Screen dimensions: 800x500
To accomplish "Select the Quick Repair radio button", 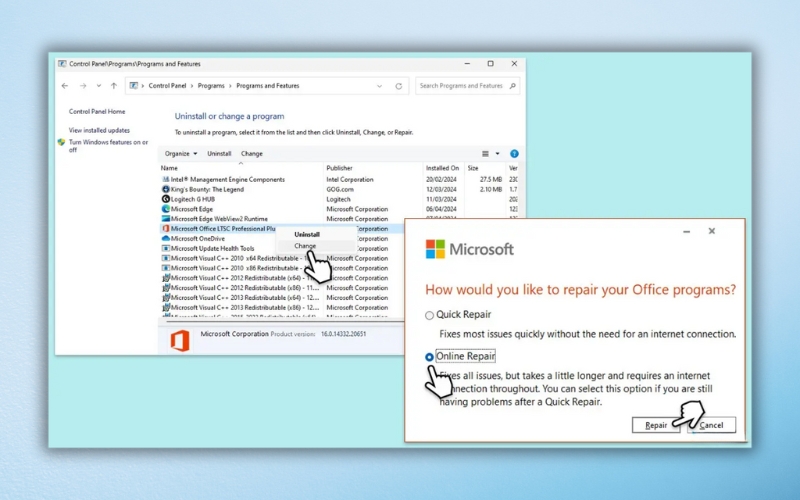I will click(x=430, y=315).
